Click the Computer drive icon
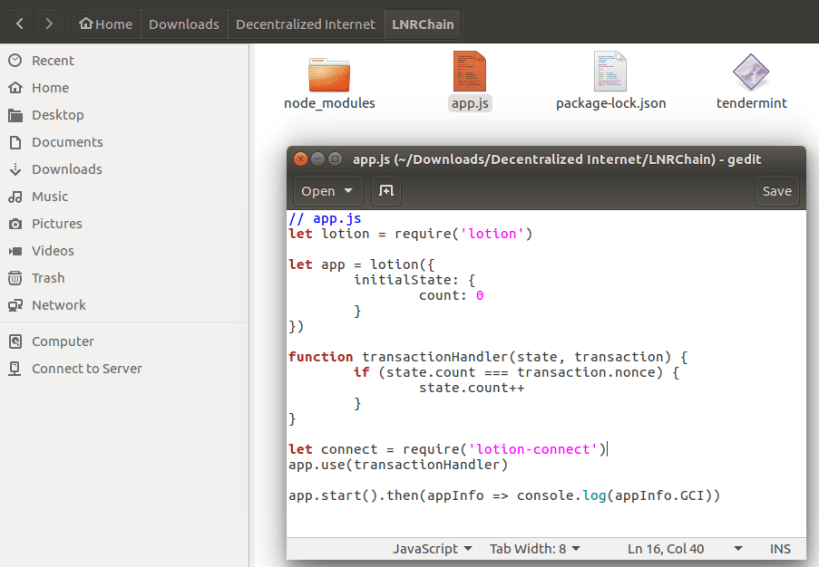 15,341
